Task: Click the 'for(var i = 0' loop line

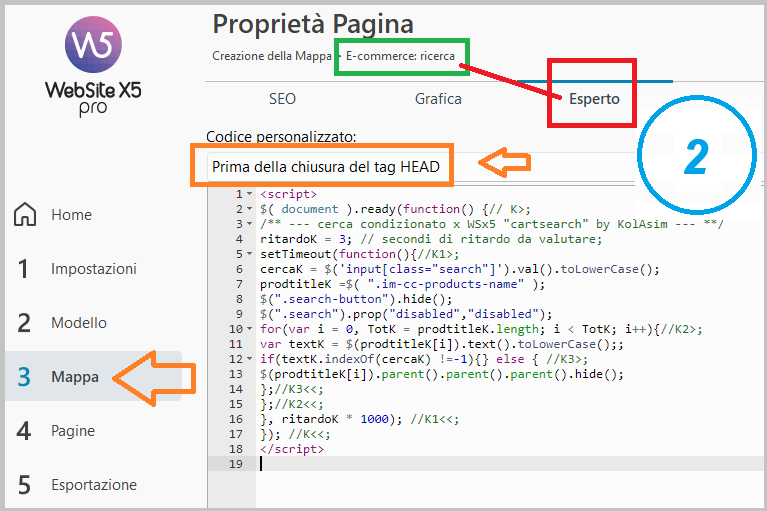Action: pos(481,329)
